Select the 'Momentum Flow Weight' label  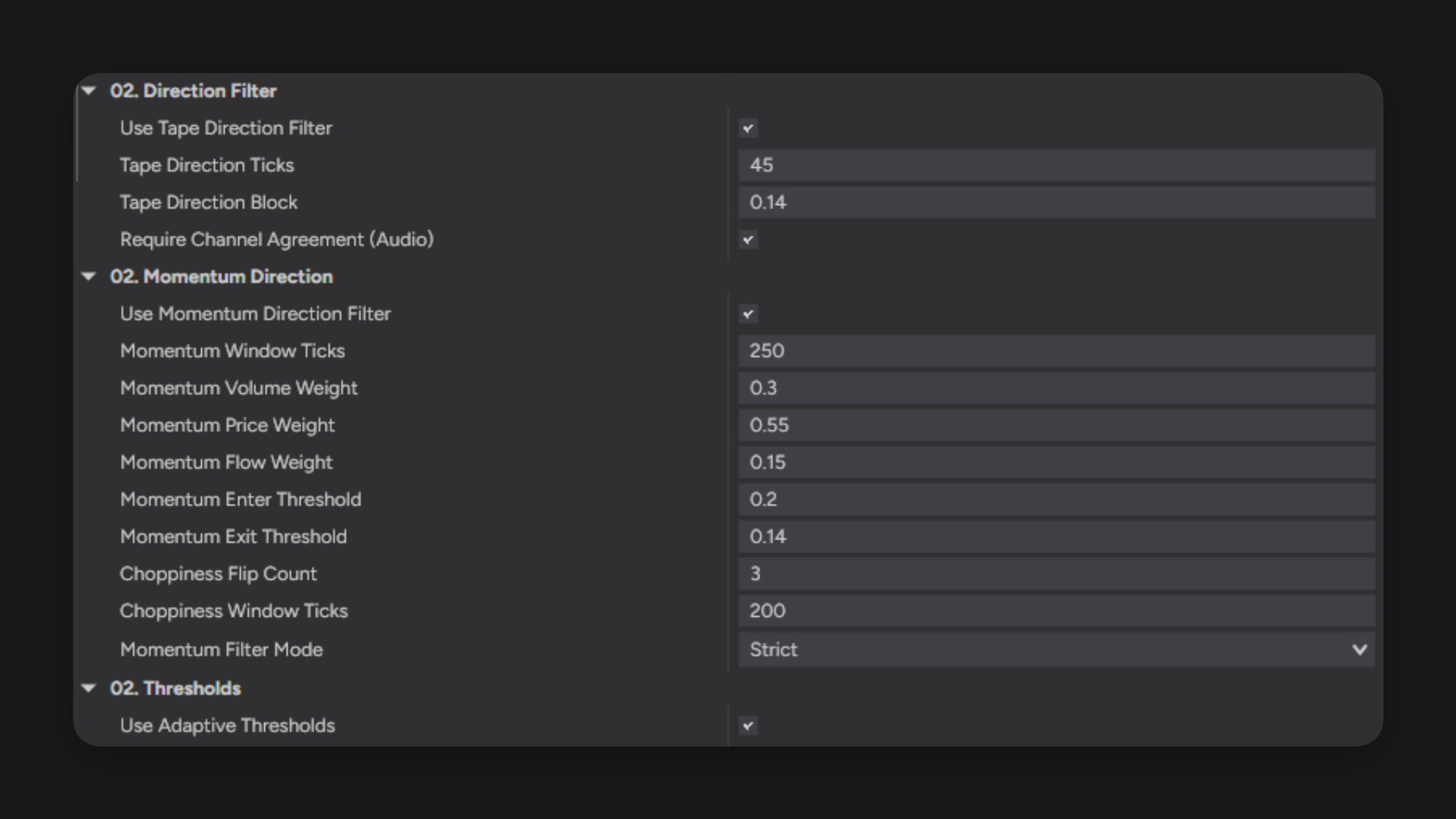tap(226, 462)
